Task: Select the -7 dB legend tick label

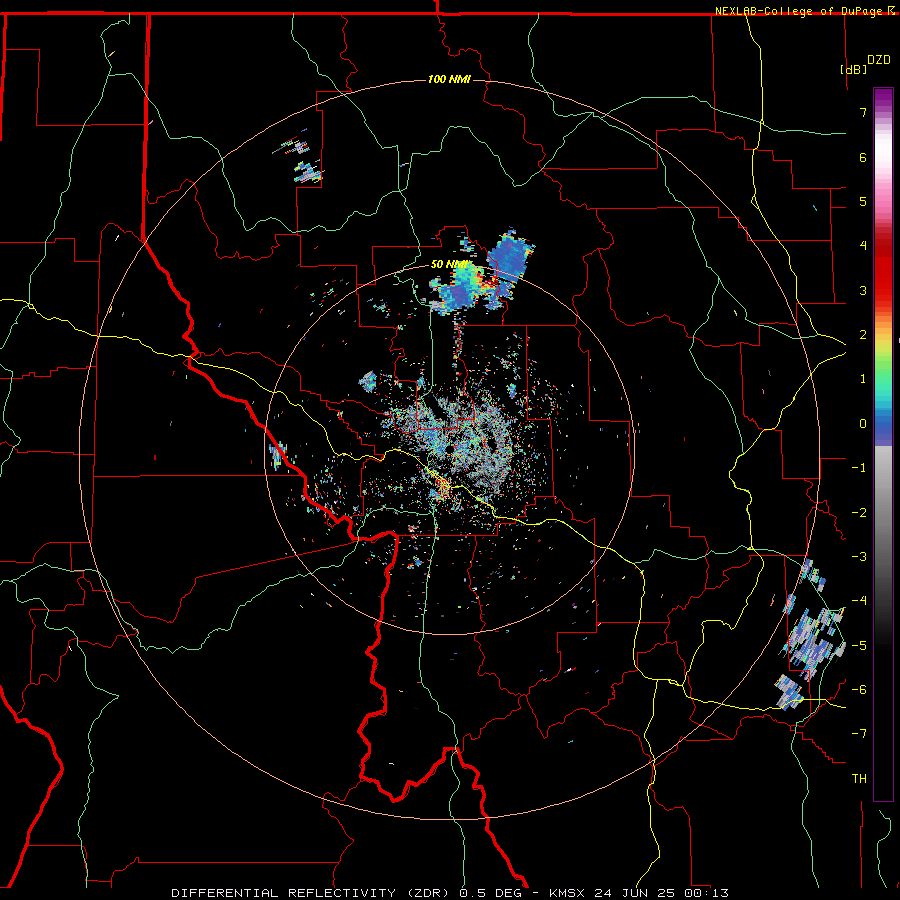Action: coord(859,734)
